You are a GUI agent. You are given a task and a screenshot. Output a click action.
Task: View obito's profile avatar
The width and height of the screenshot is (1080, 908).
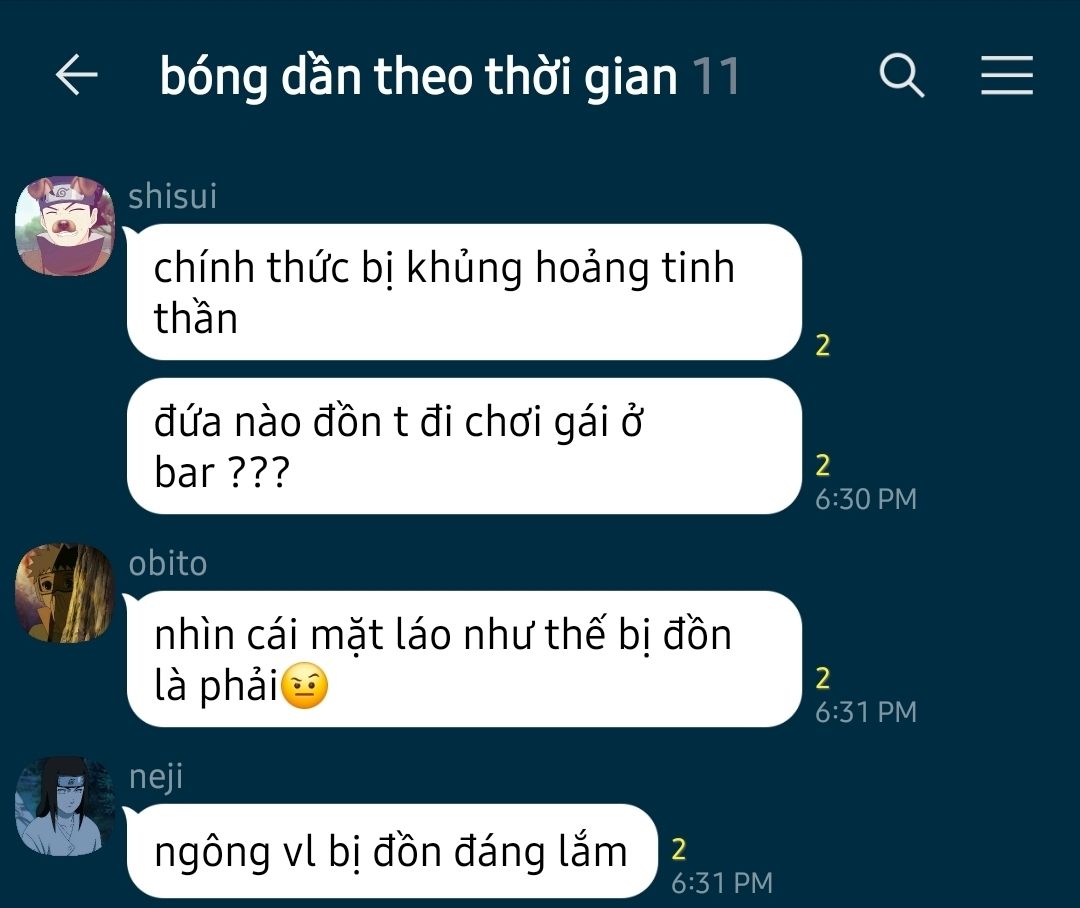[65, 593]
